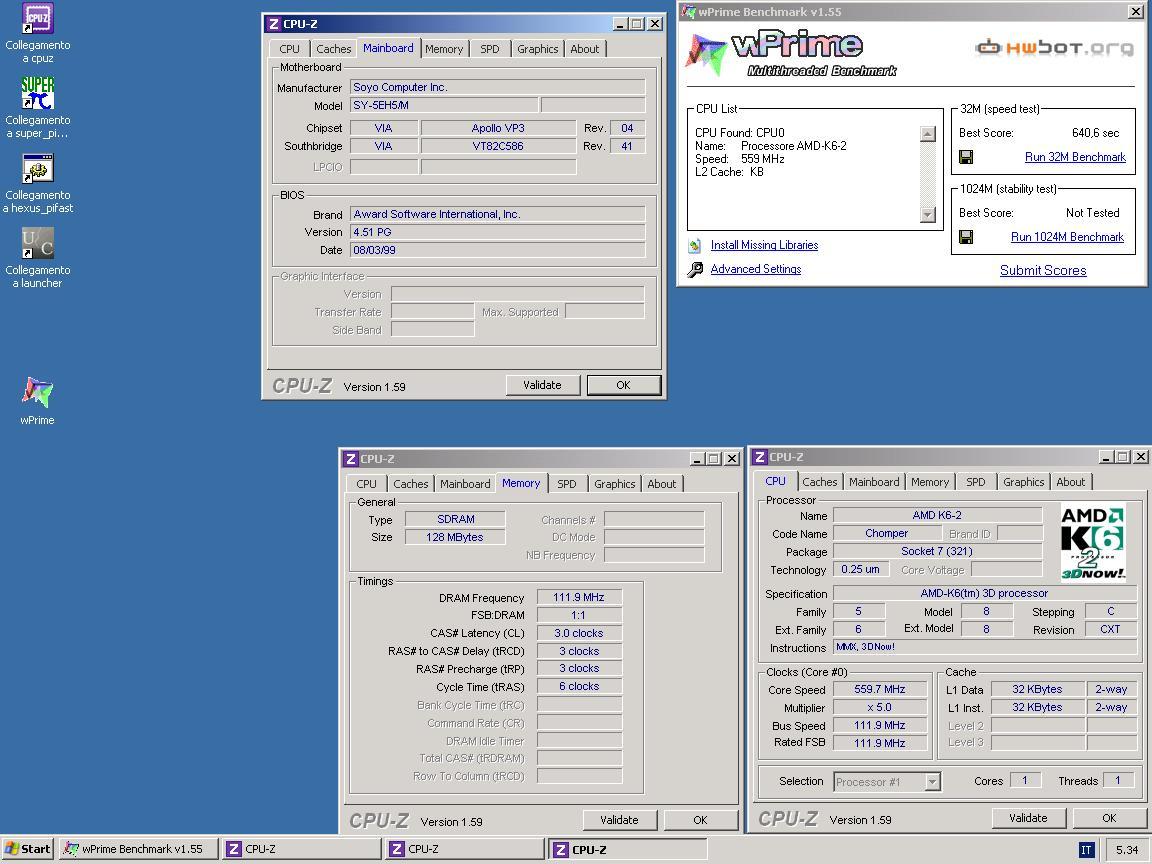The width and height of the screenshot is (1152, 864).
Task: Open the Mainboard tab in the Memory CPU-Z window
Action: (x=465, y=484)
